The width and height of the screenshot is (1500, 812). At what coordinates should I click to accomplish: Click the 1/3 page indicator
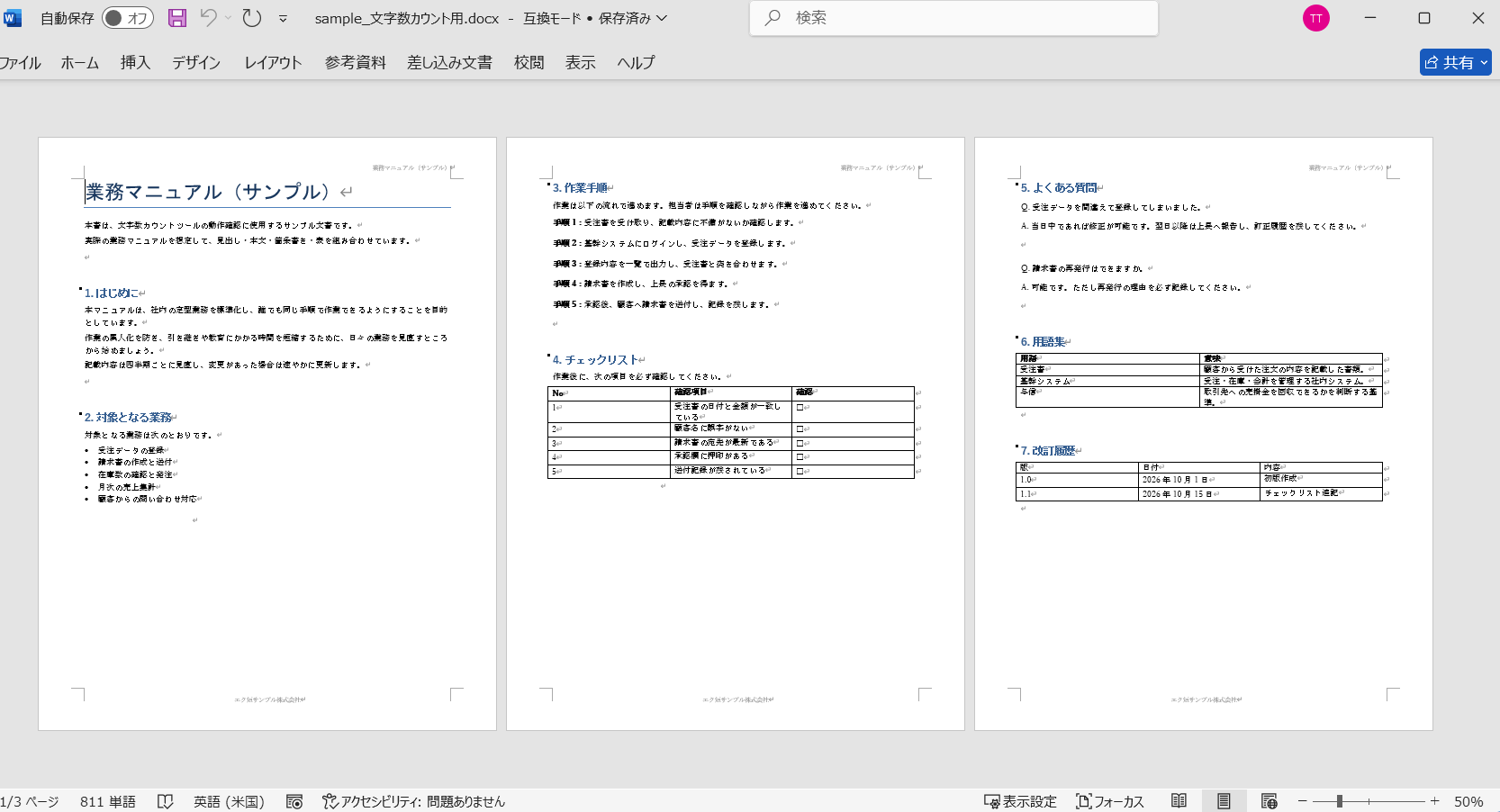[30, 801]
